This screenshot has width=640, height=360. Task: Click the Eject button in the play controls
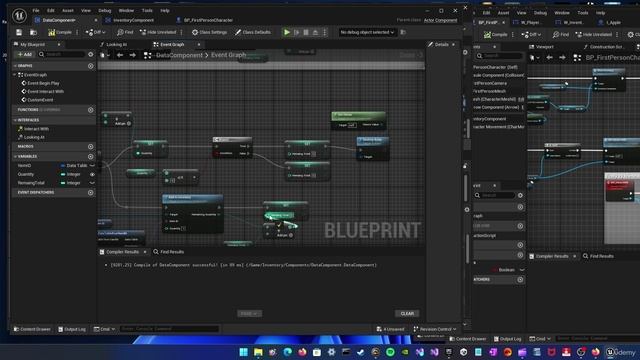(316, 32)
